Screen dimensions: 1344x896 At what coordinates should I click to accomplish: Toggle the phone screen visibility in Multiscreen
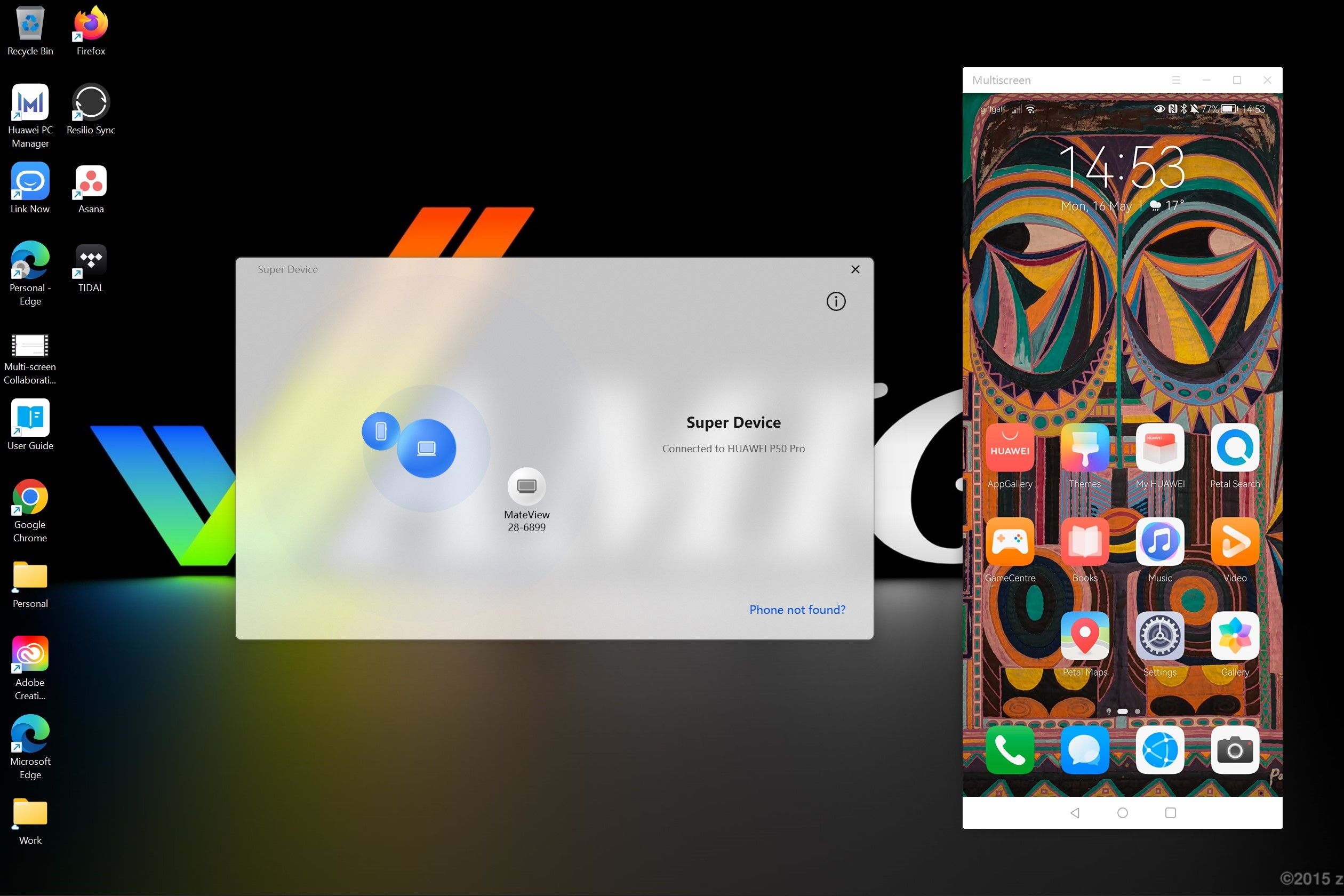(x=1175, y=79)
